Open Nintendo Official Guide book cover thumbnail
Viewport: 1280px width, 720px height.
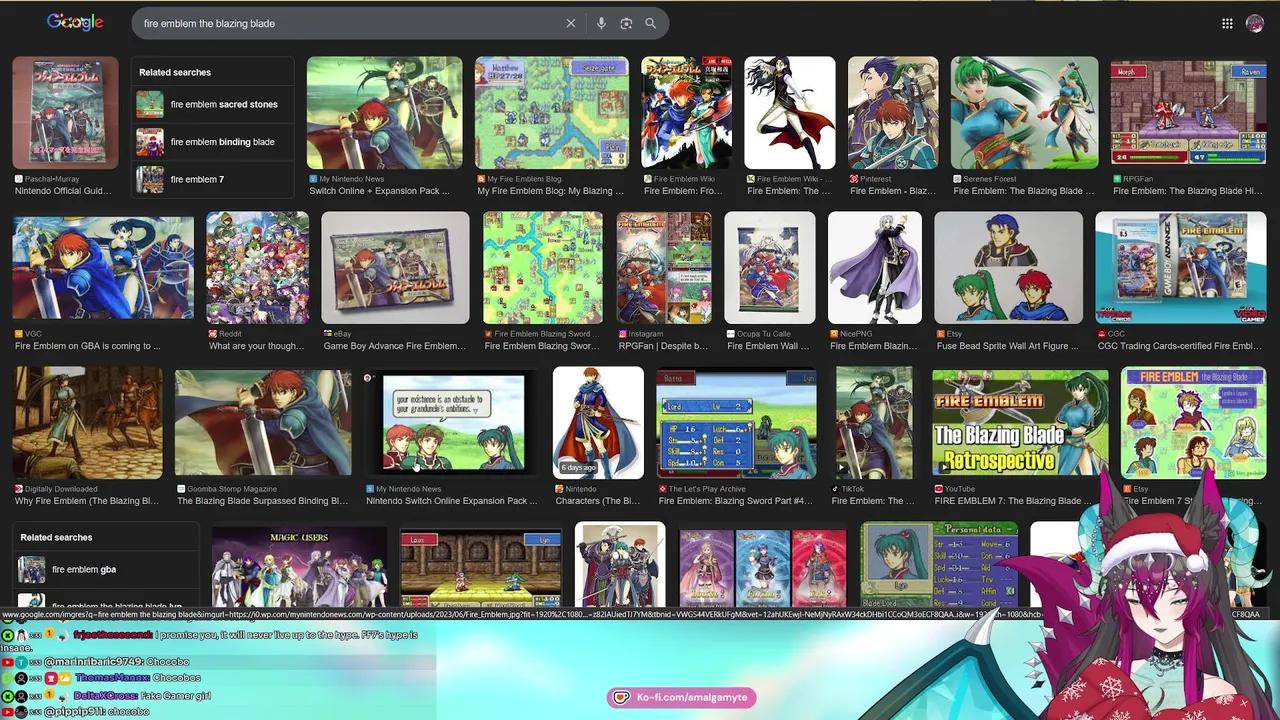point(65,113)
